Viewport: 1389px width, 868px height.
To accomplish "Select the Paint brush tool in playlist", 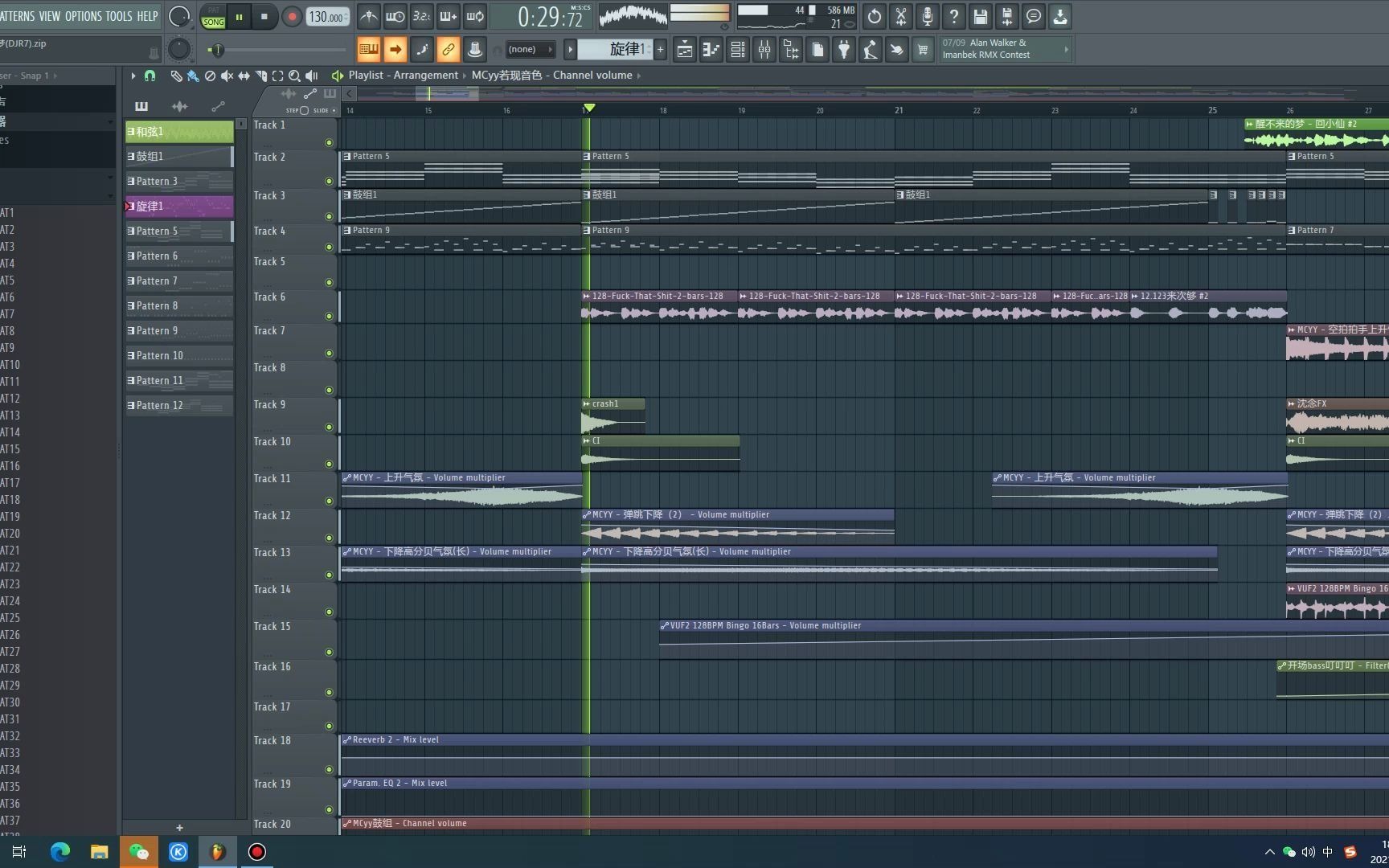I will [x=193, y=76].
